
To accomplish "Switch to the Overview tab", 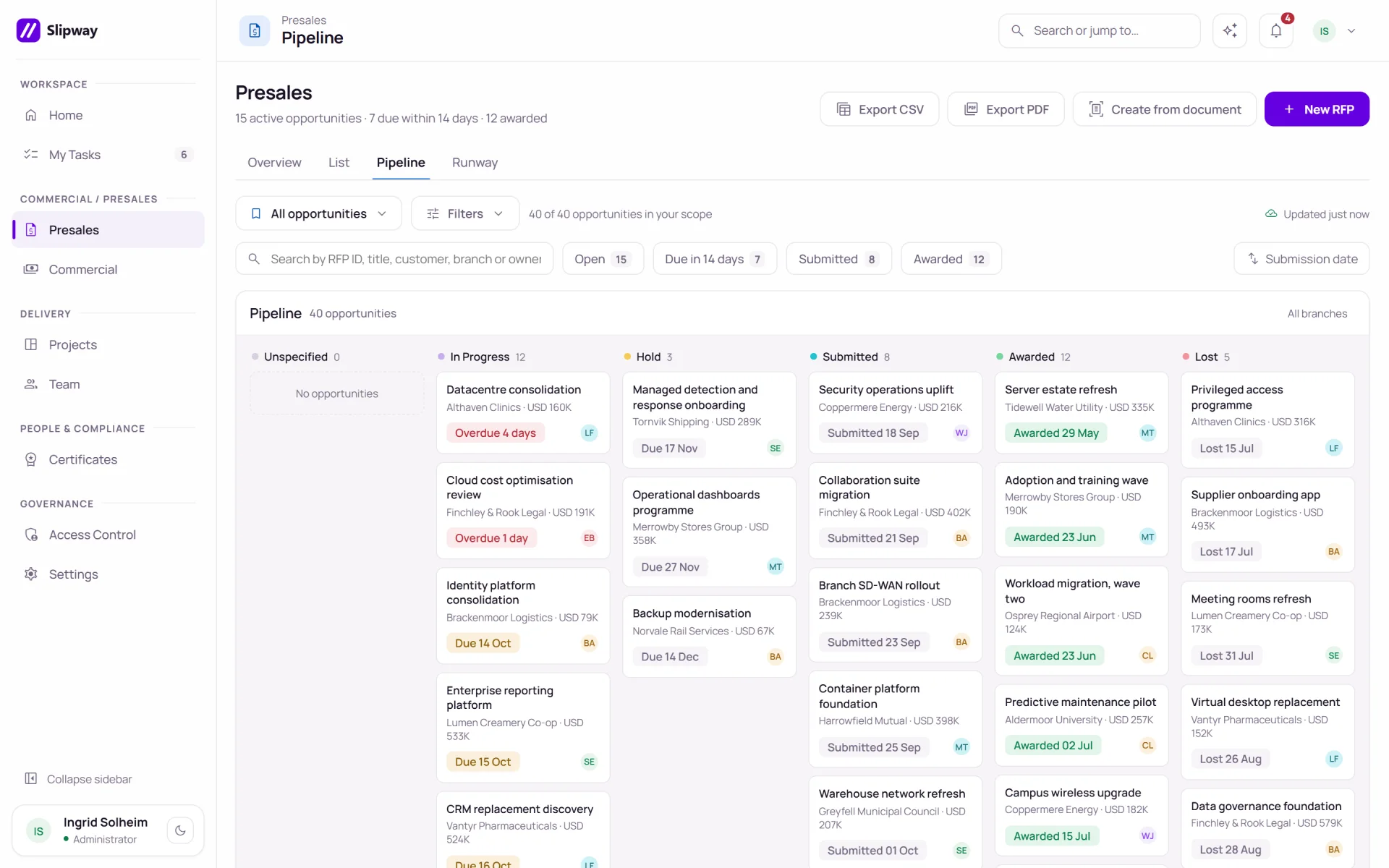I will click(x=274, y=163).
